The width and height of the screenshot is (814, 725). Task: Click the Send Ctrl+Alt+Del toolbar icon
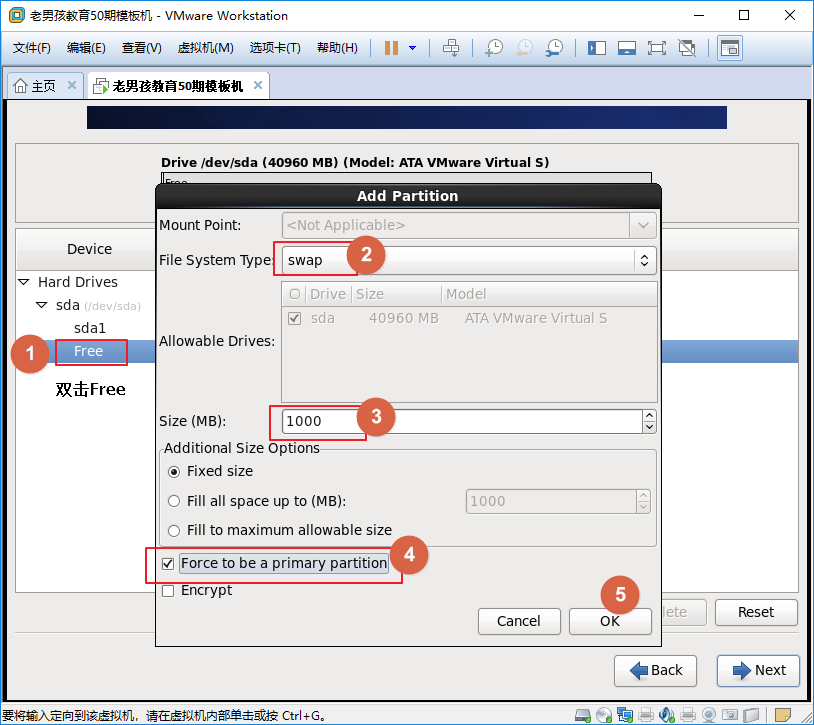451,48
